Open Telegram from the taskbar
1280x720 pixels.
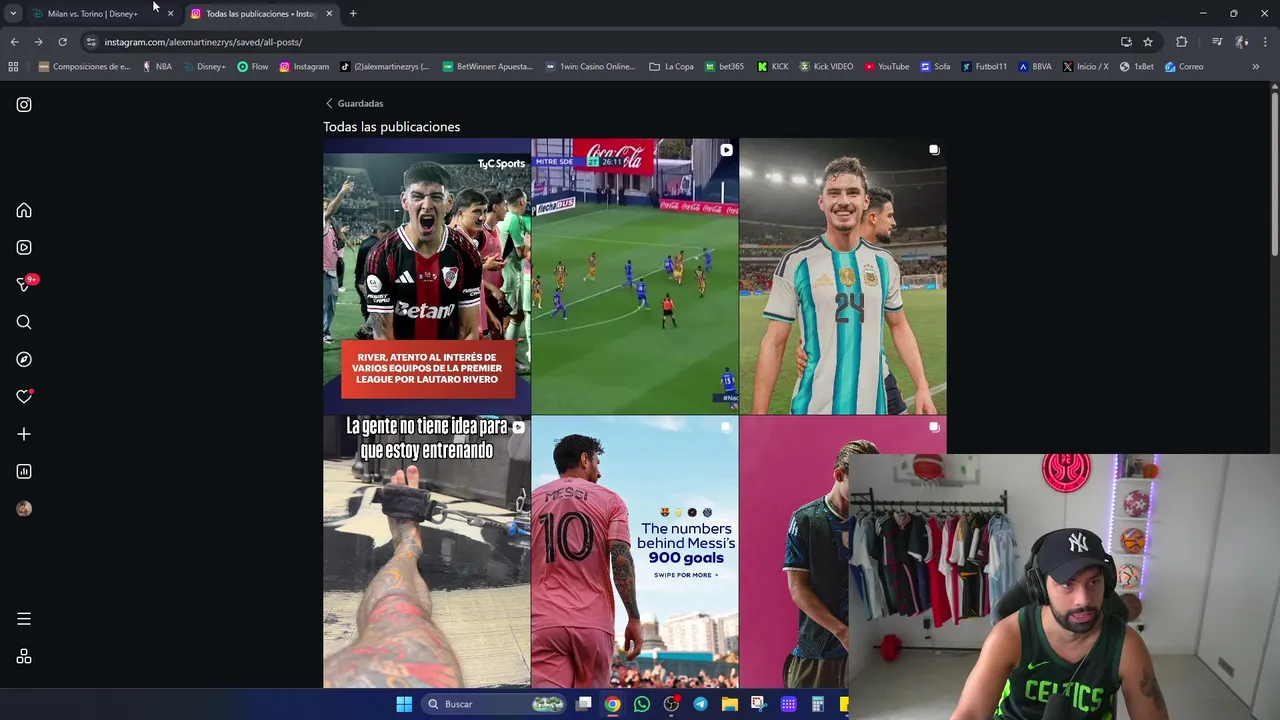click(x=700, y=704)
